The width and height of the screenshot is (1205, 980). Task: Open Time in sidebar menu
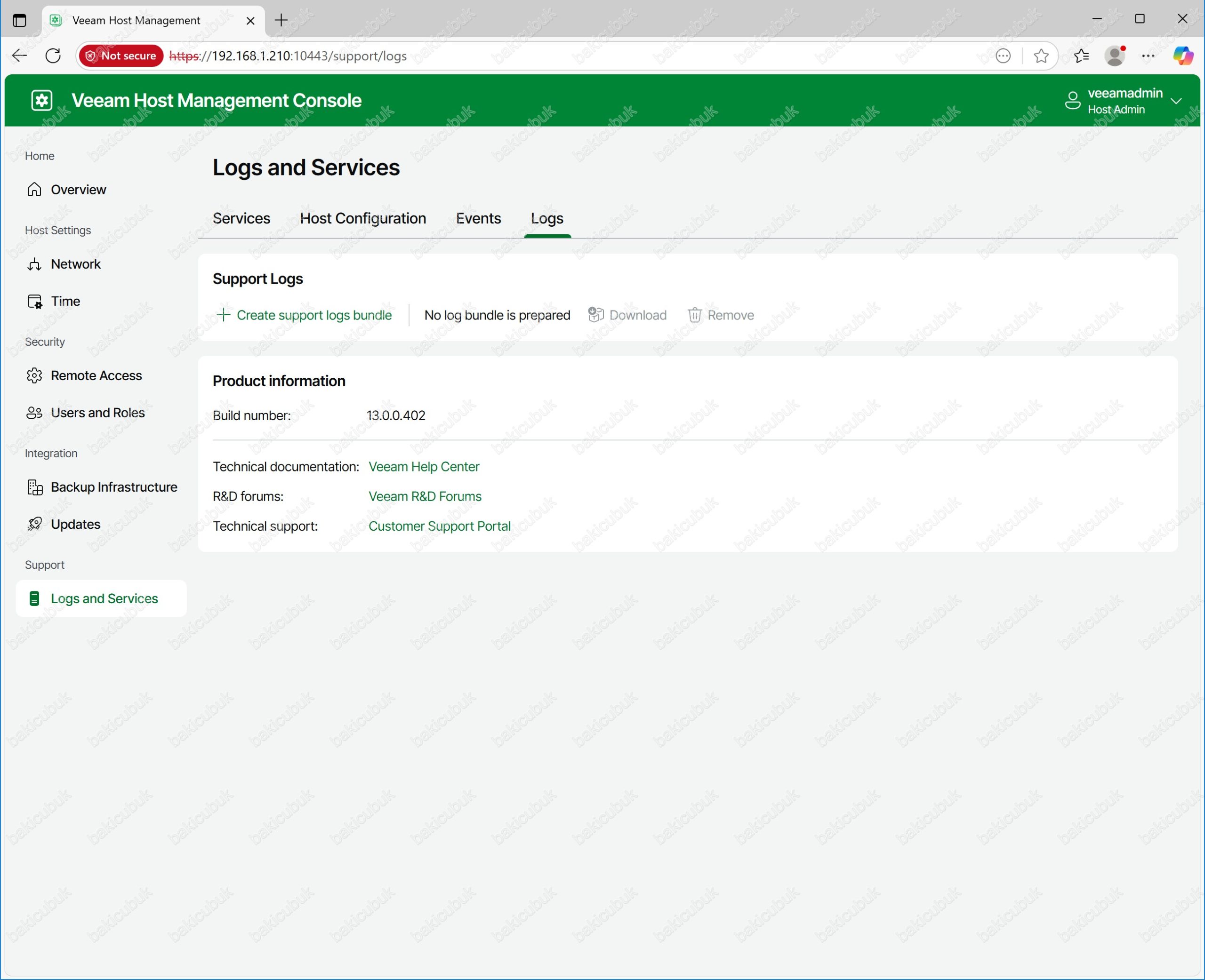[65, 301]
